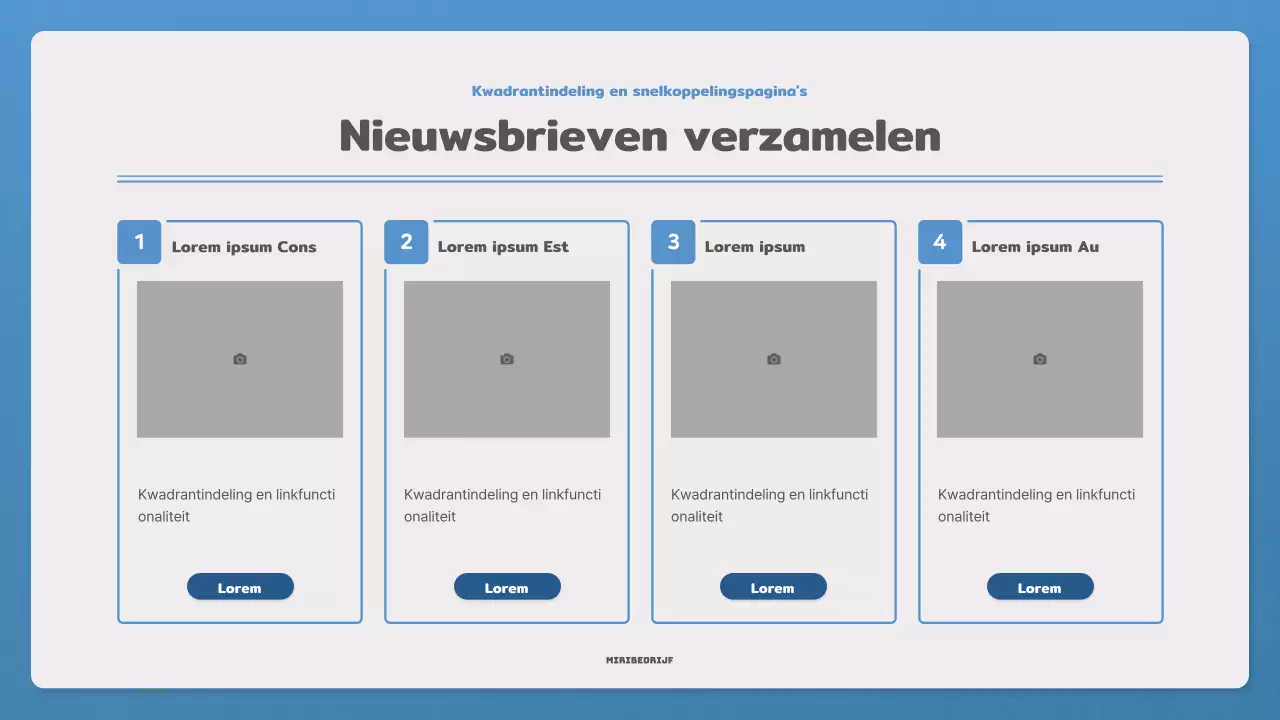Select the number 3 badge

click(672, 241)
